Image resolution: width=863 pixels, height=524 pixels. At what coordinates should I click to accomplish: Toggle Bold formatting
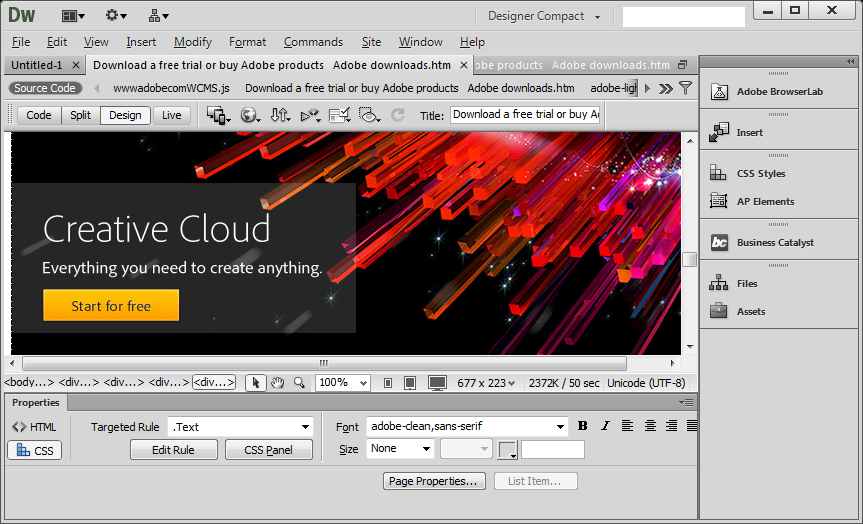583,425
